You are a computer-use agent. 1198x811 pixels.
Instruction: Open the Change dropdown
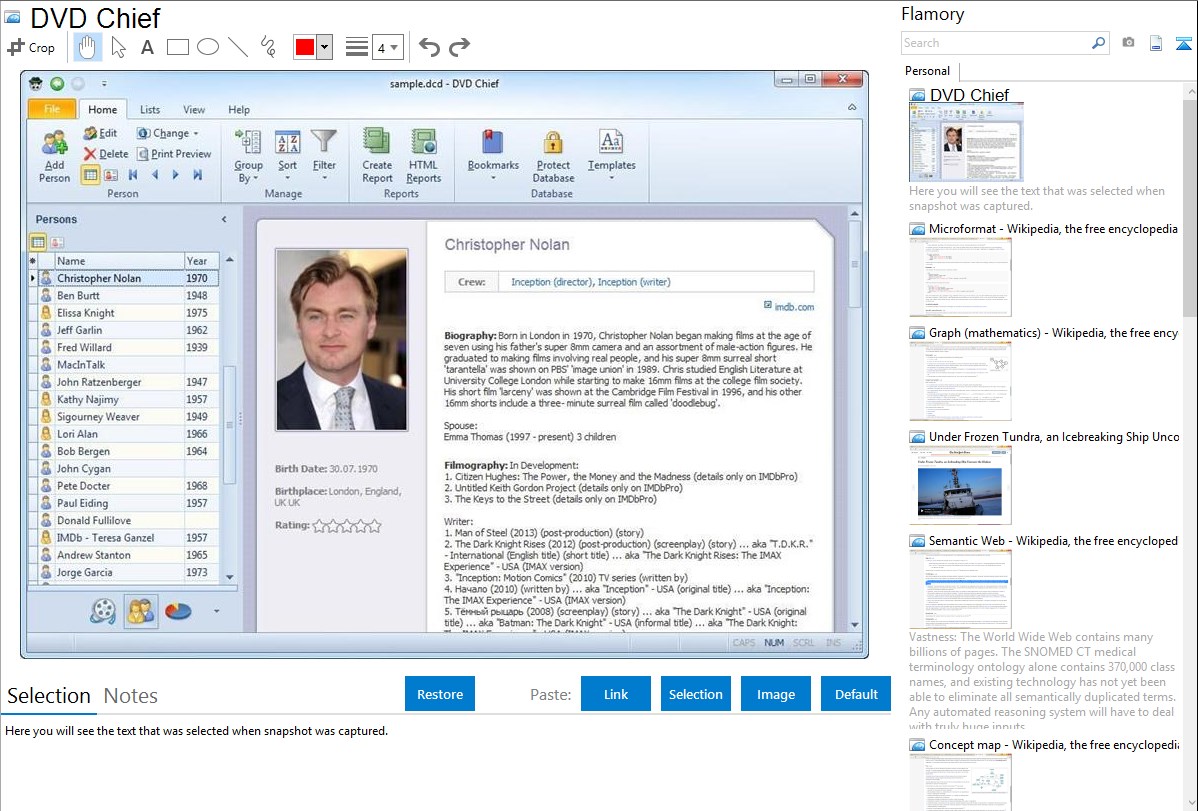[168, 133]
